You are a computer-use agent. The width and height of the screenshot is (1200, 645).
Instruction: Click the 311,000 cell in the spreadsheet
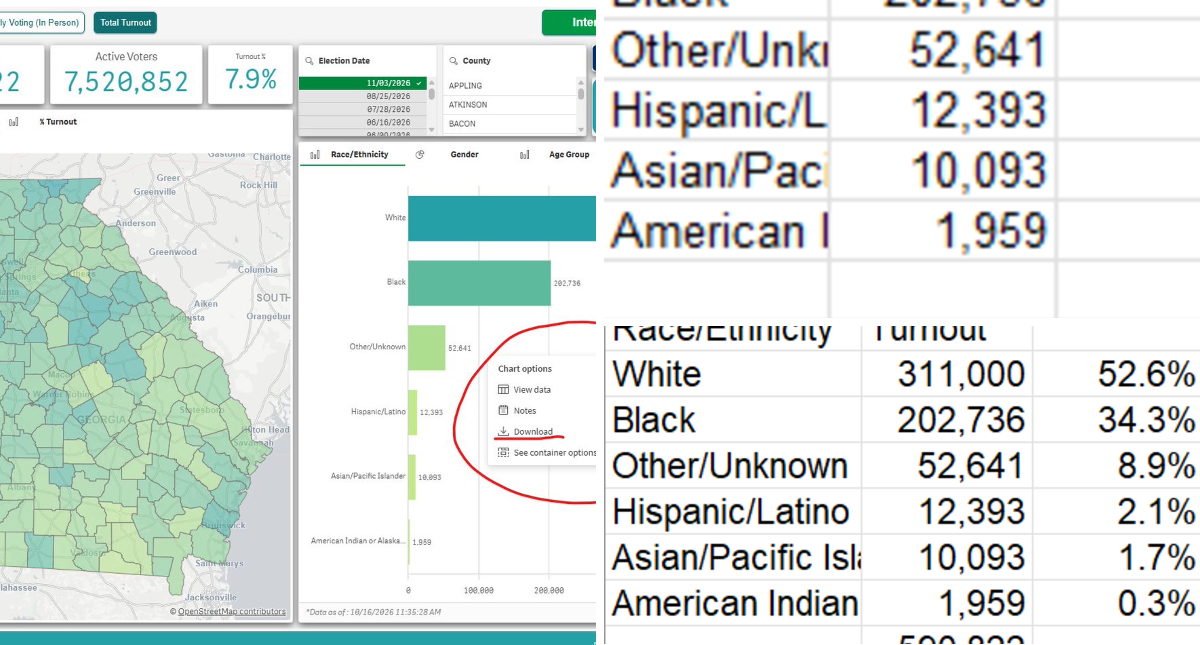click(947, 374)
